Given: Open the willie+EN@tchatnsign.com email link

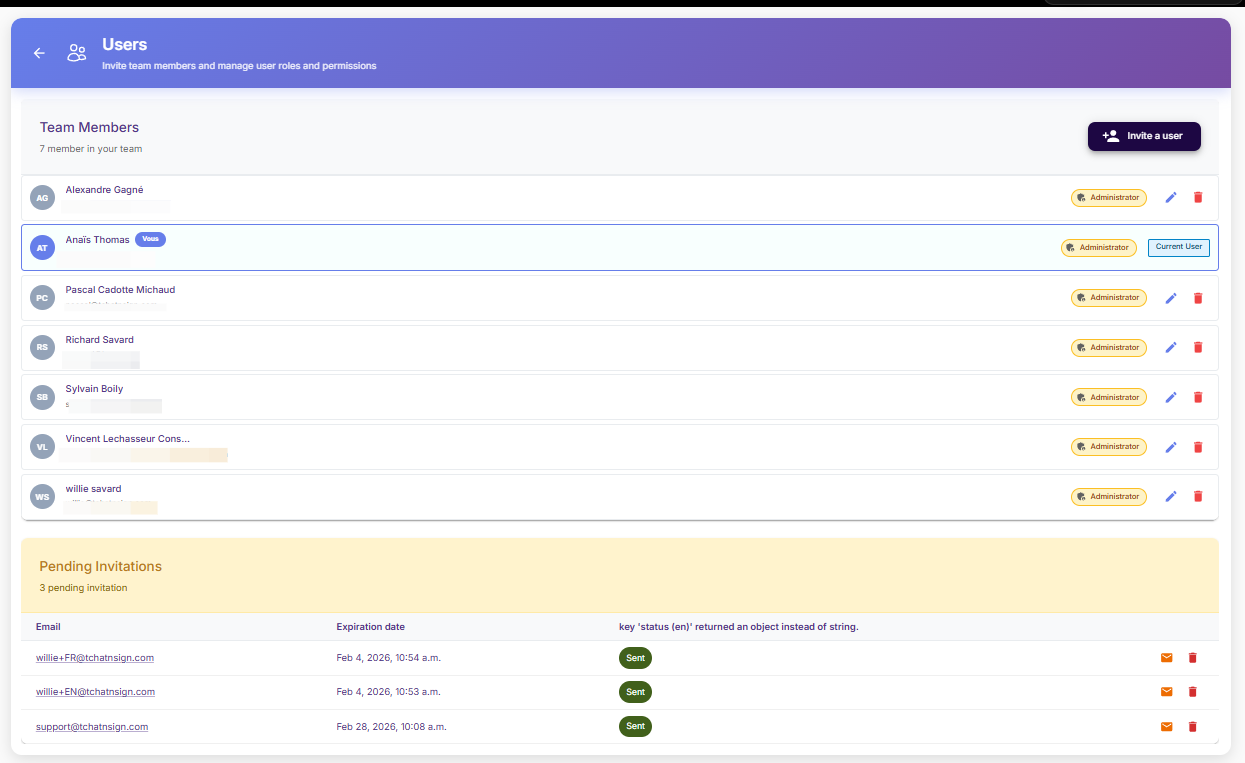Looking at the screenshot, I should [x=95, y=692].
